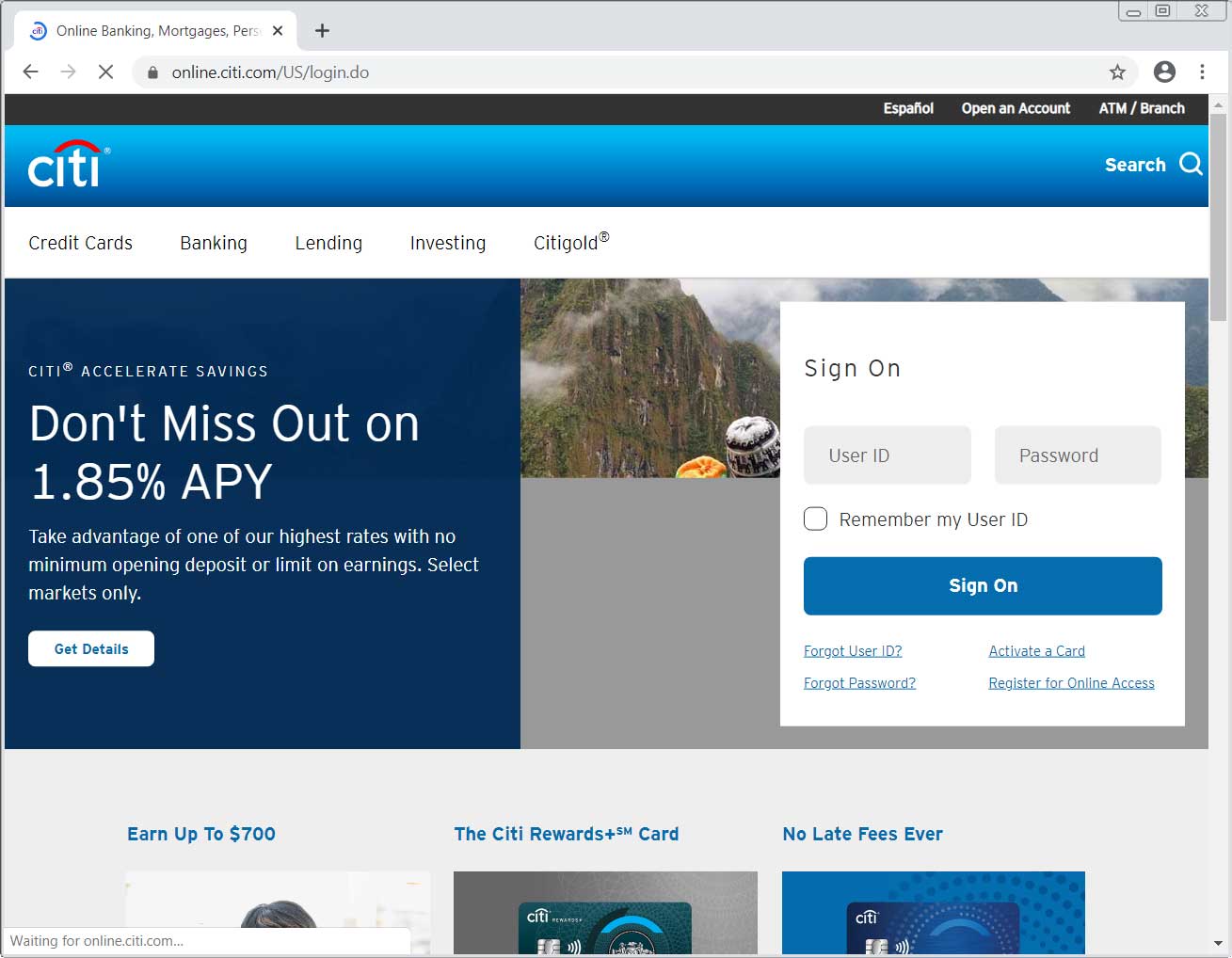Click the Password field

click(x=1078, y=455)
